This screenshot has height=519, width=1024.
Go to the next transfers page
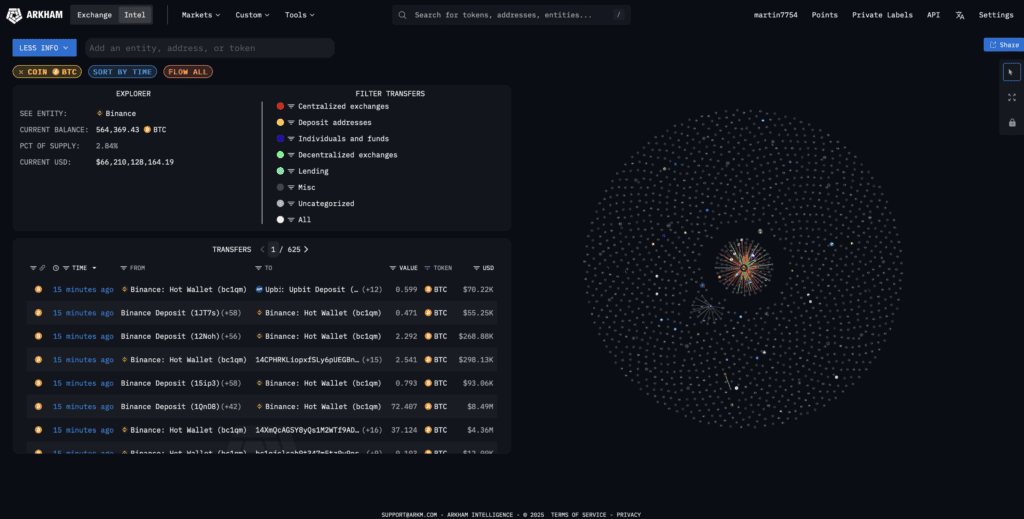tap(306, 249)
